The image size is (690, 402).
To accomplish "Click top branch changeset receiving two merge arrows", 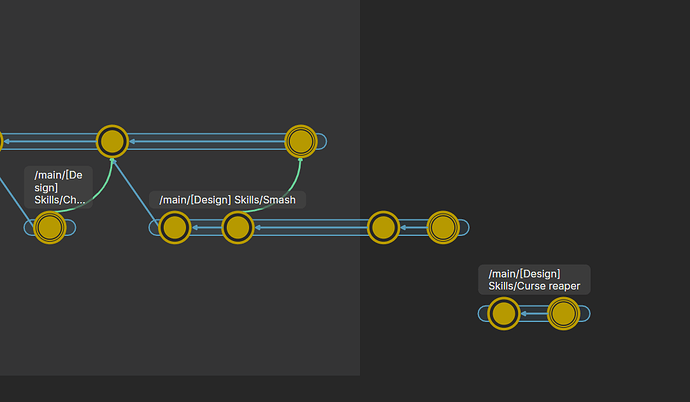I will pos(112,142).
